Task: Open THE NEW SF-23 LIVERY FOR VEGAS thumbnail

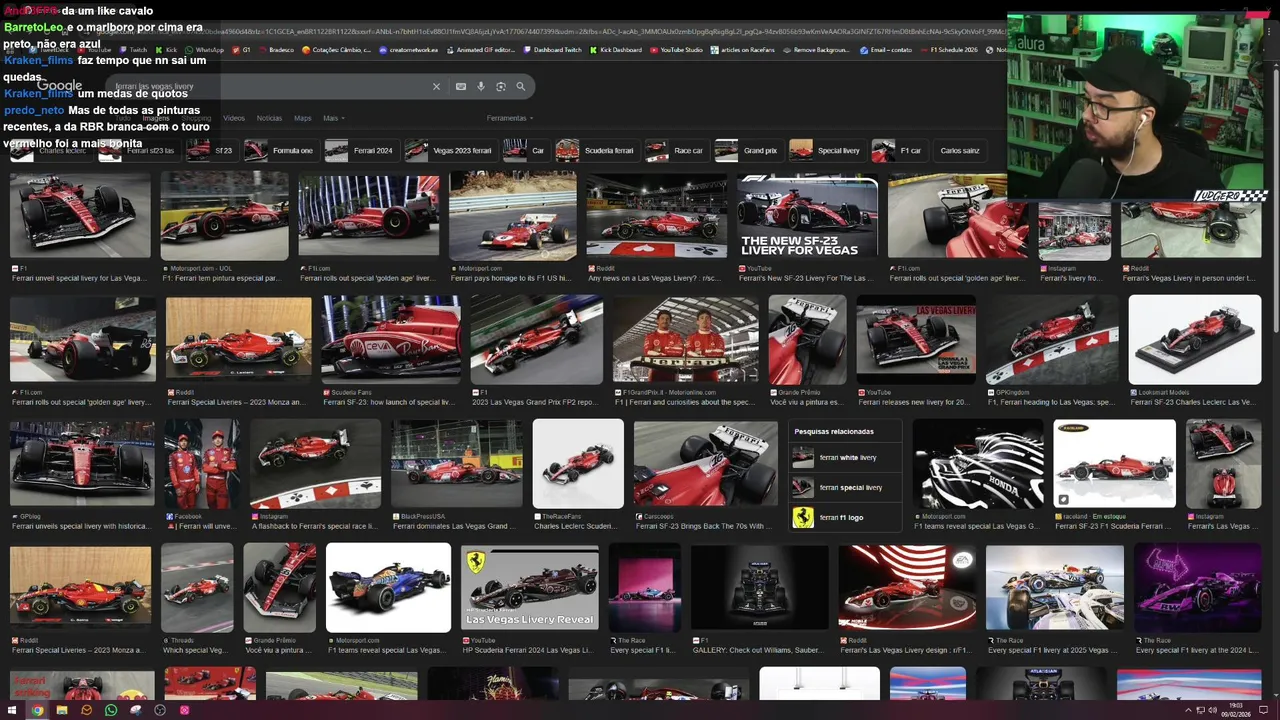Action: [807, 217]
